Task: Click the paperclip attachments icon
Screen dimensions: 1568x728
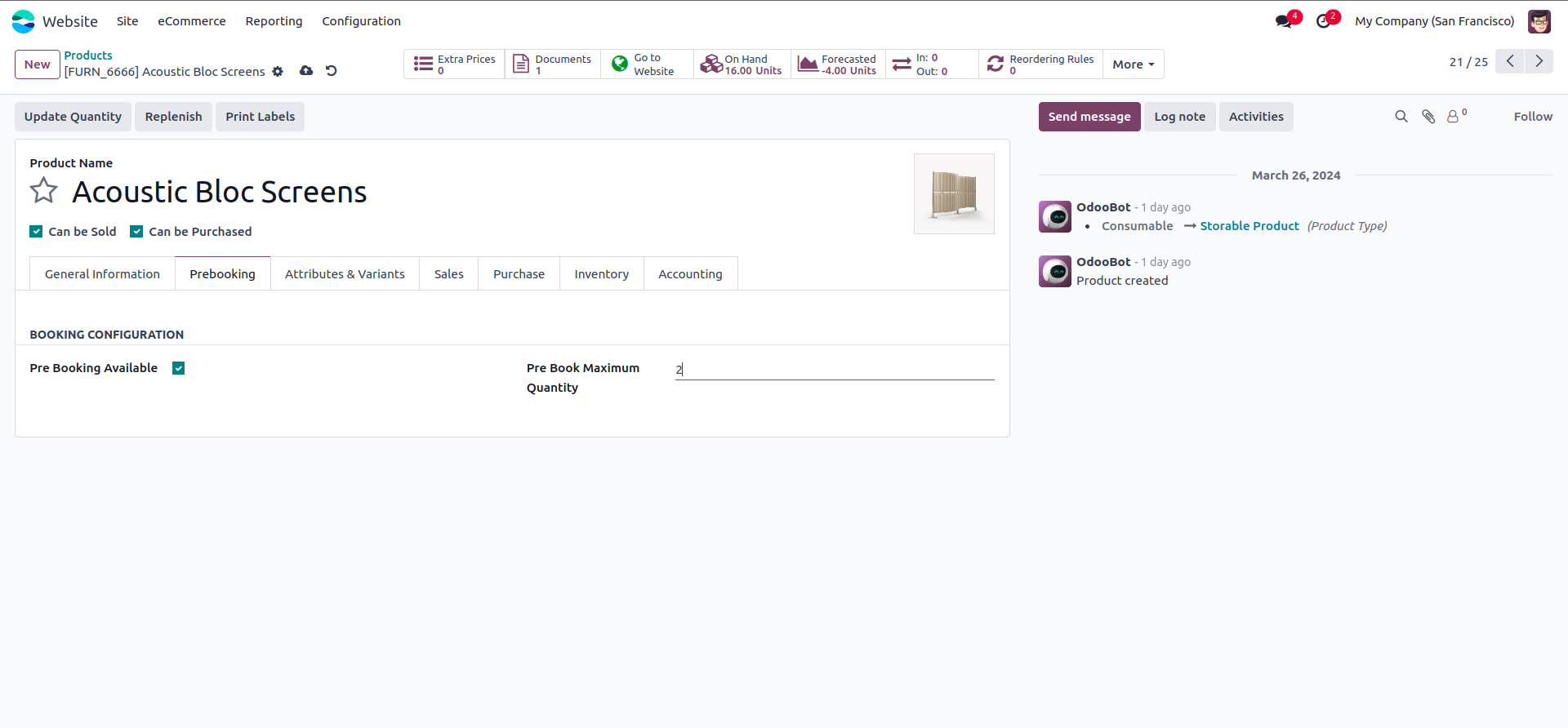Action: (1428, 117)
